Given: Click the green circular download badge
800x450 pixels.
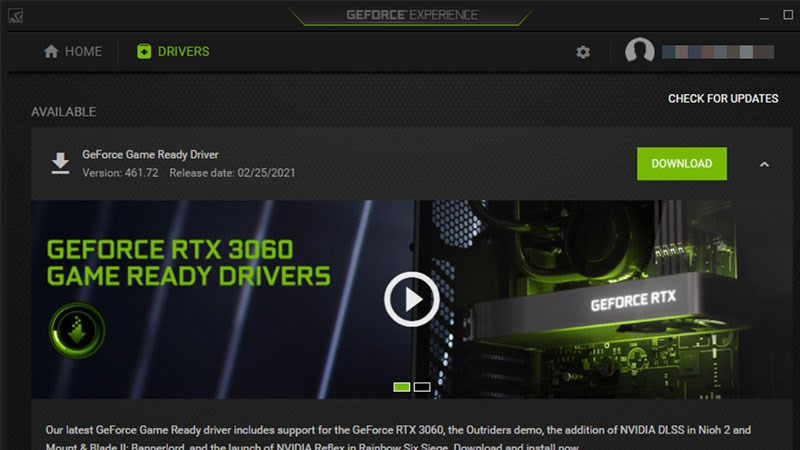Looking at the screenshot, I should point(77,331).
